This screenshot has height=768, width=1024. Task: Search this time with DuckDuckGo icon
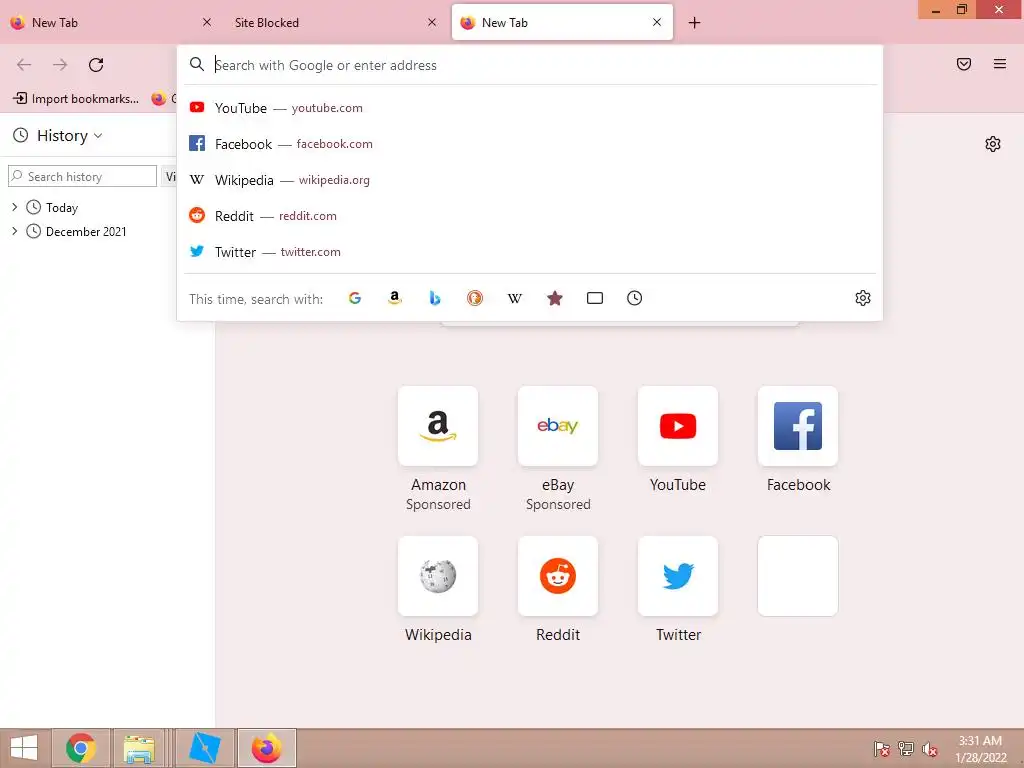[x=475, y=298]
